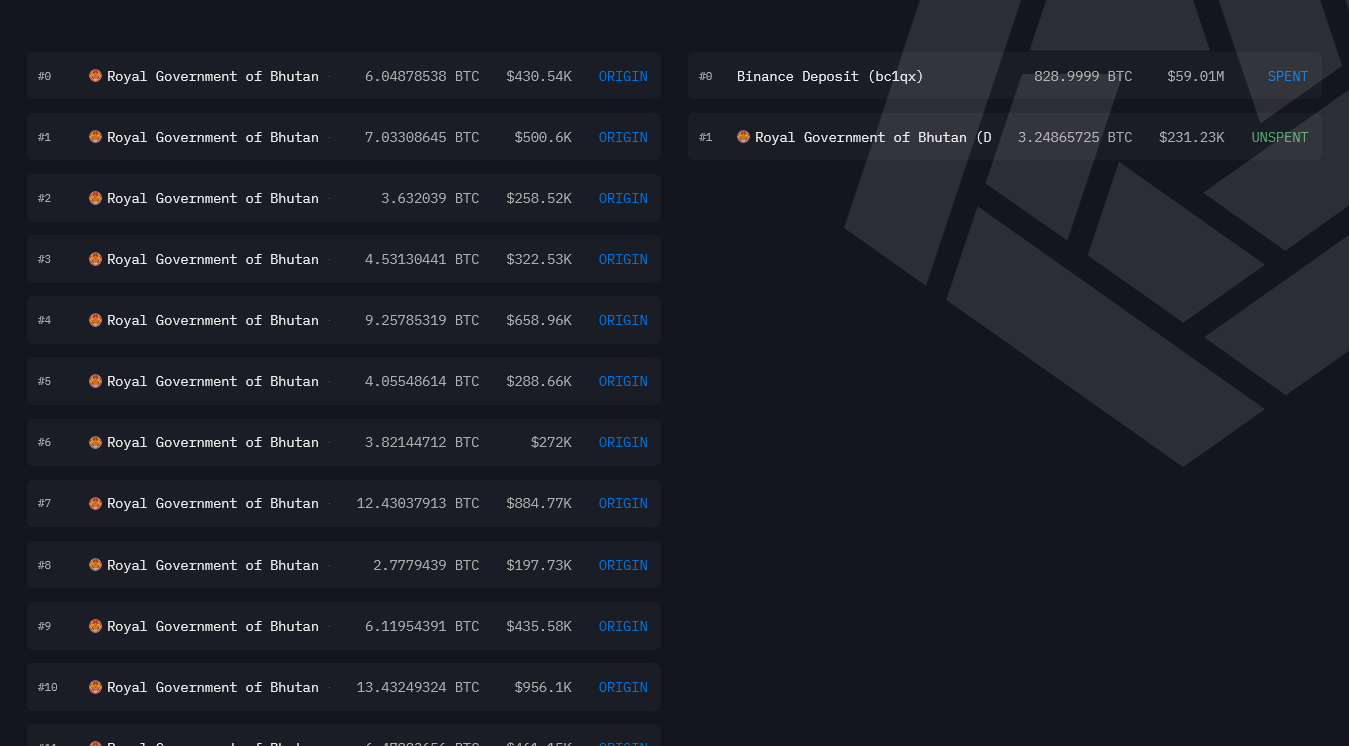This screenshot has height=746, width=1349.
Task: Click the UNSPENT status on output #1
Action: click(x=1279, y=137)
